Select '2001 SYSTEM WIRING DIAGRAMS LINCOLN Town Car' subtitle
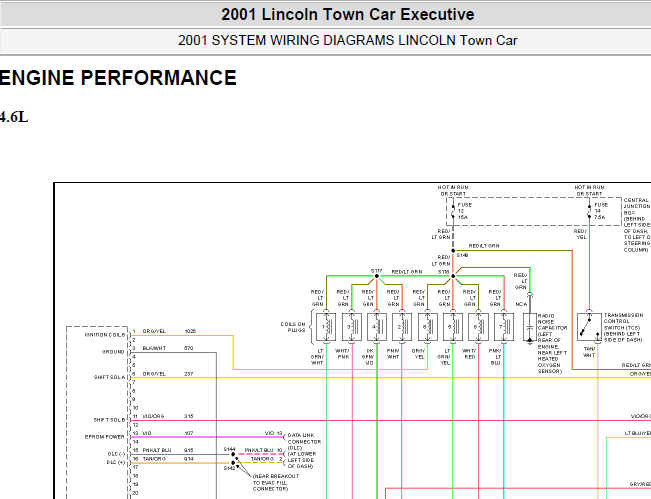The image size is (651, 499). 348,41
